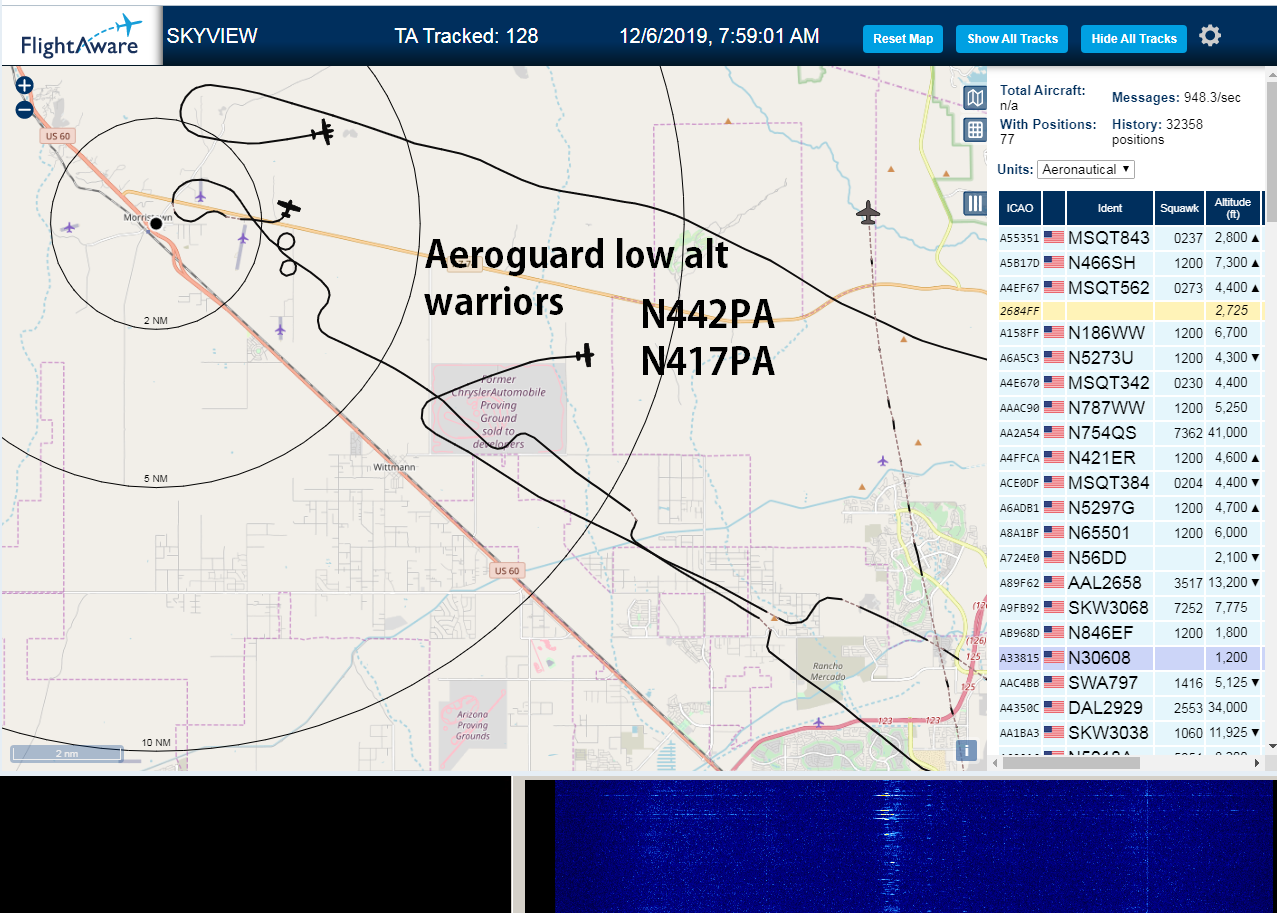Sort table by ICAO column
The height and width of the screenshot is (913, 1277).
[1020, 208]
